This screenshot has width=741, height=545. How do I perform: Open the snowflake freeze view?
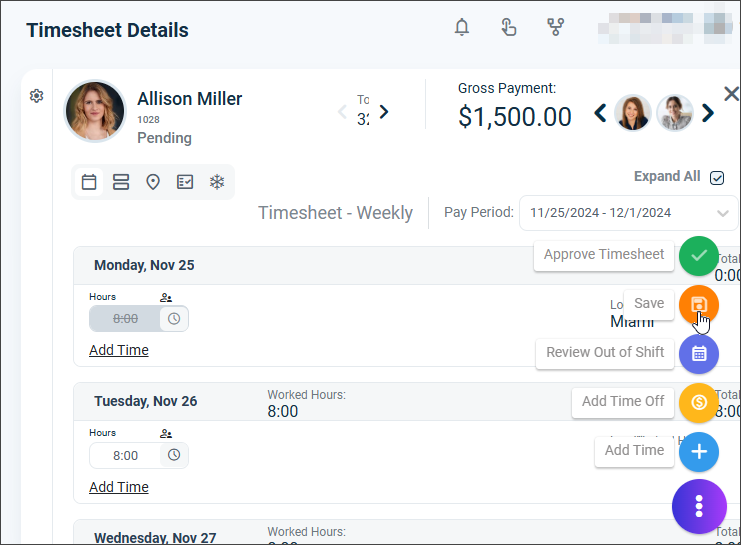[x=217, y=182]
